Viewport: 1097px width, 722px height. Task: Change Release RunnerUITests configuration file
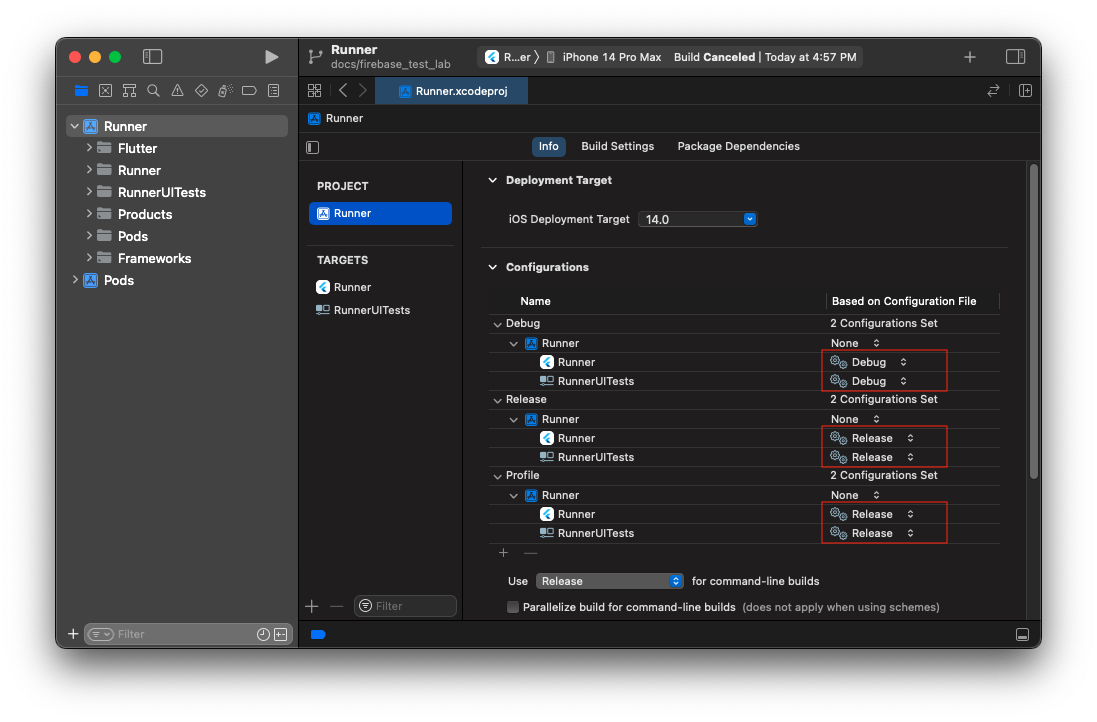point(872,458)
